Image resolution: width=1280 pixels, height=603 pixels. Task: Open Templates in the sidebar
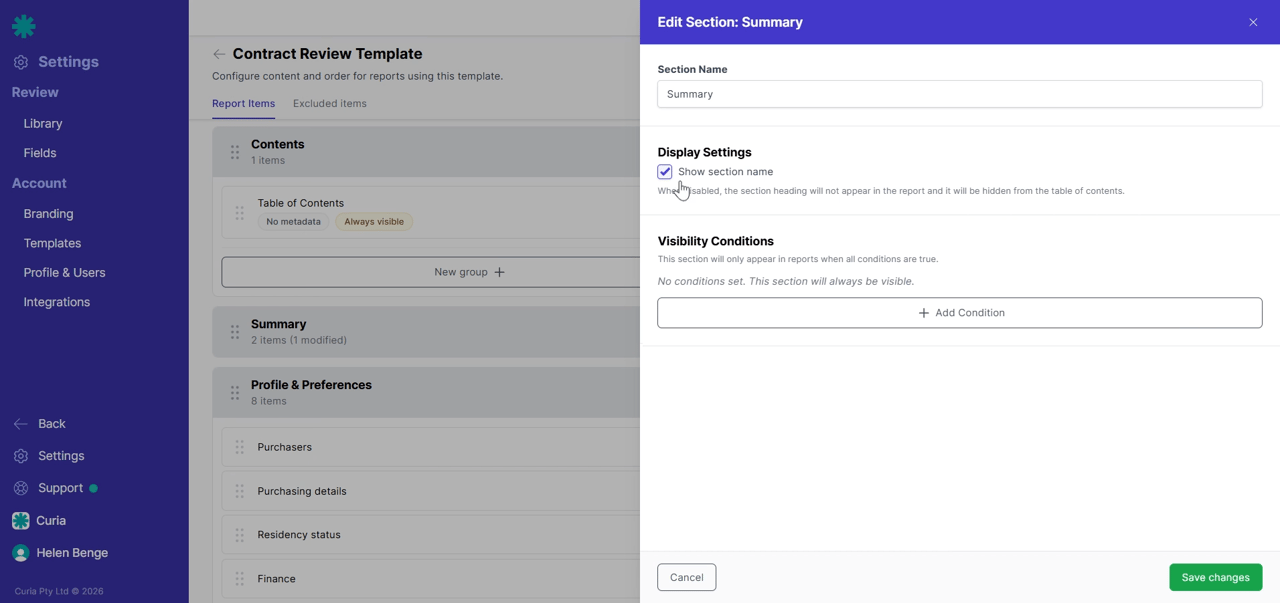pyautogui.click(x=52, y=243)
